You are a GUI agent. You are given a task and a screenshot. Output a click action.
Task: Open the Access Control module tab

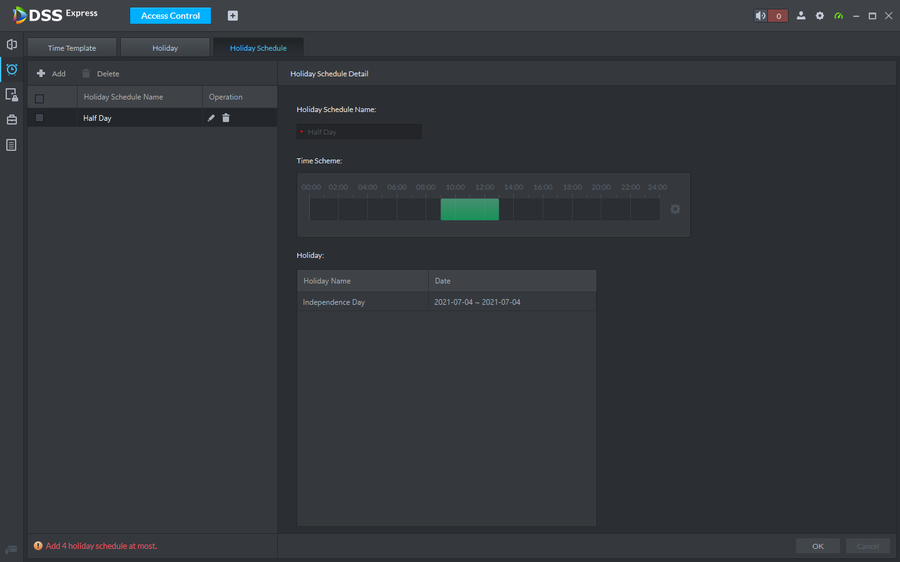170,15
